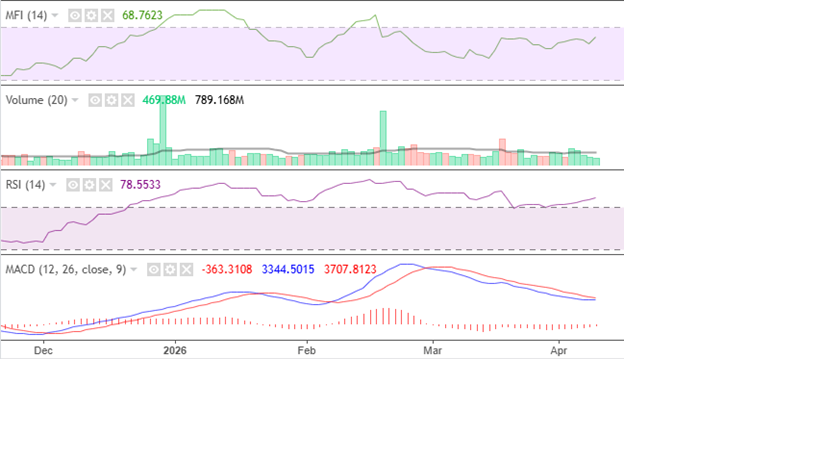Viewport: 819px width, 460px height.
Task: Open MACD indicator settings gear
Action: tap(170, 269)
